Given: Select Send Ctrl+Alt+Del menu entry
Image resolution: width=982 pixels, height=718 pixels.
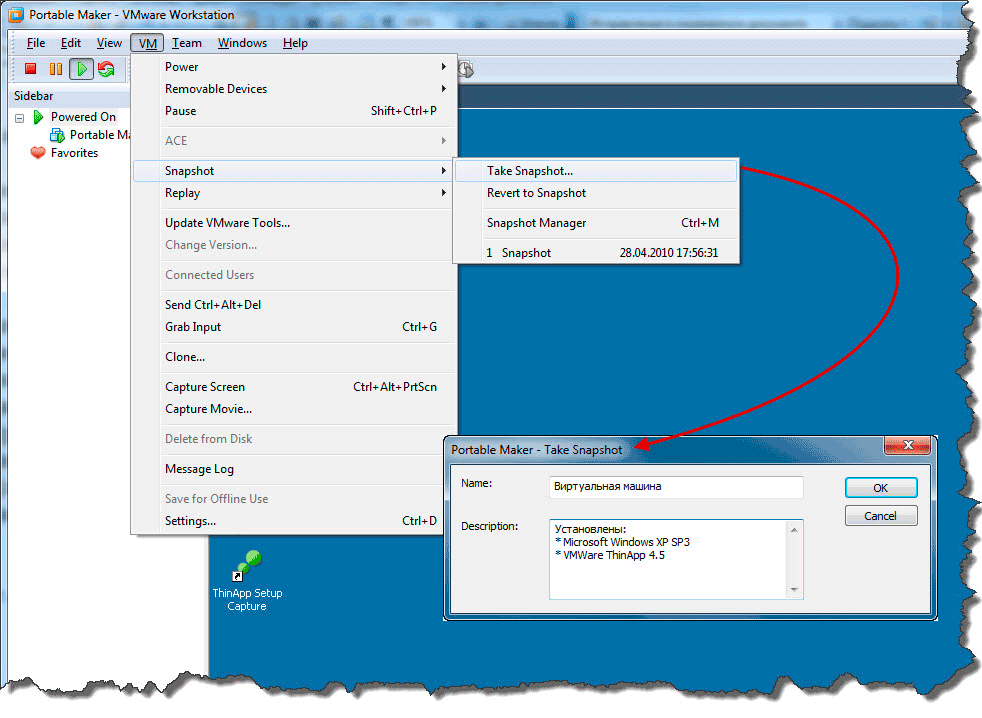Looking at the screenshot, I should click(x=295, y=305).
